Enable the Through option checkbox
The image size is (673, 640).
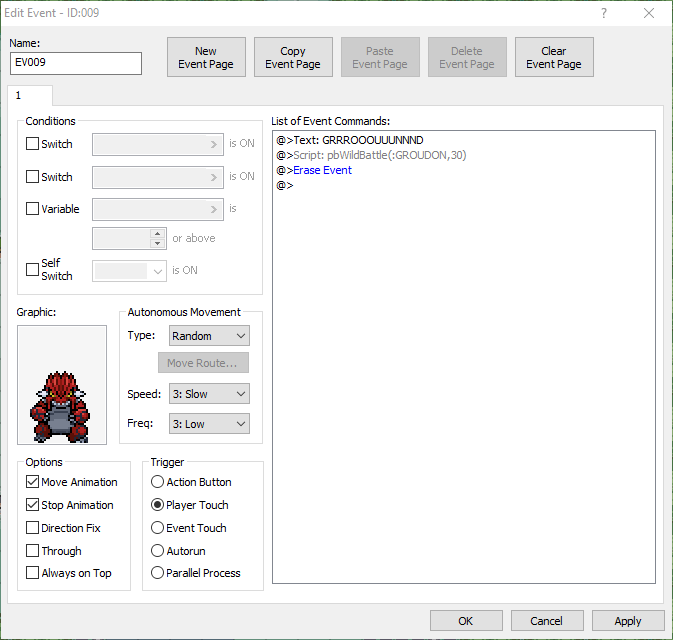coord(33,551)
